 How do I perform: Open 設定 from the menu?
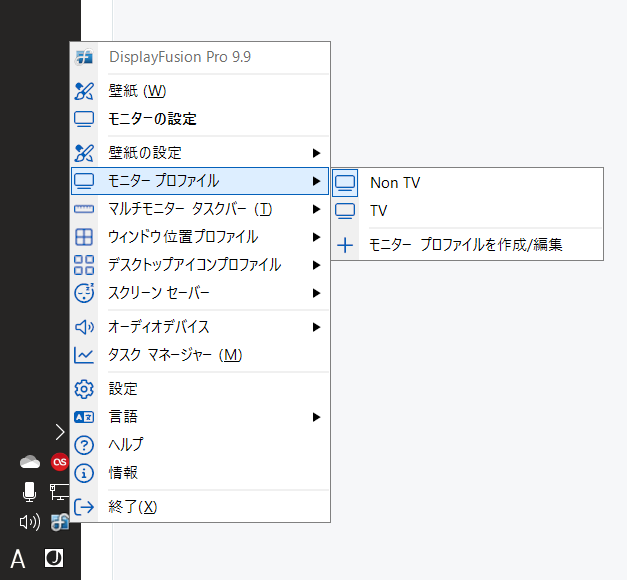(x=200, y=389)
